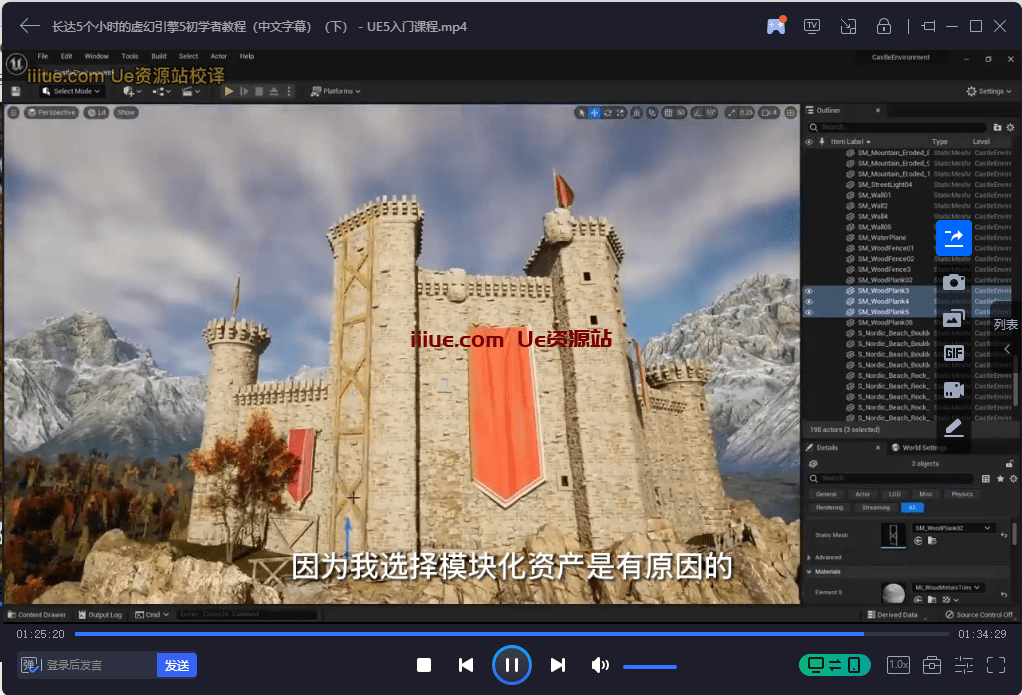The width and height of the screenshot is (1022, 695).
Task: Take a screenshot with the camera icon
Action: click(x=953, y=282)
